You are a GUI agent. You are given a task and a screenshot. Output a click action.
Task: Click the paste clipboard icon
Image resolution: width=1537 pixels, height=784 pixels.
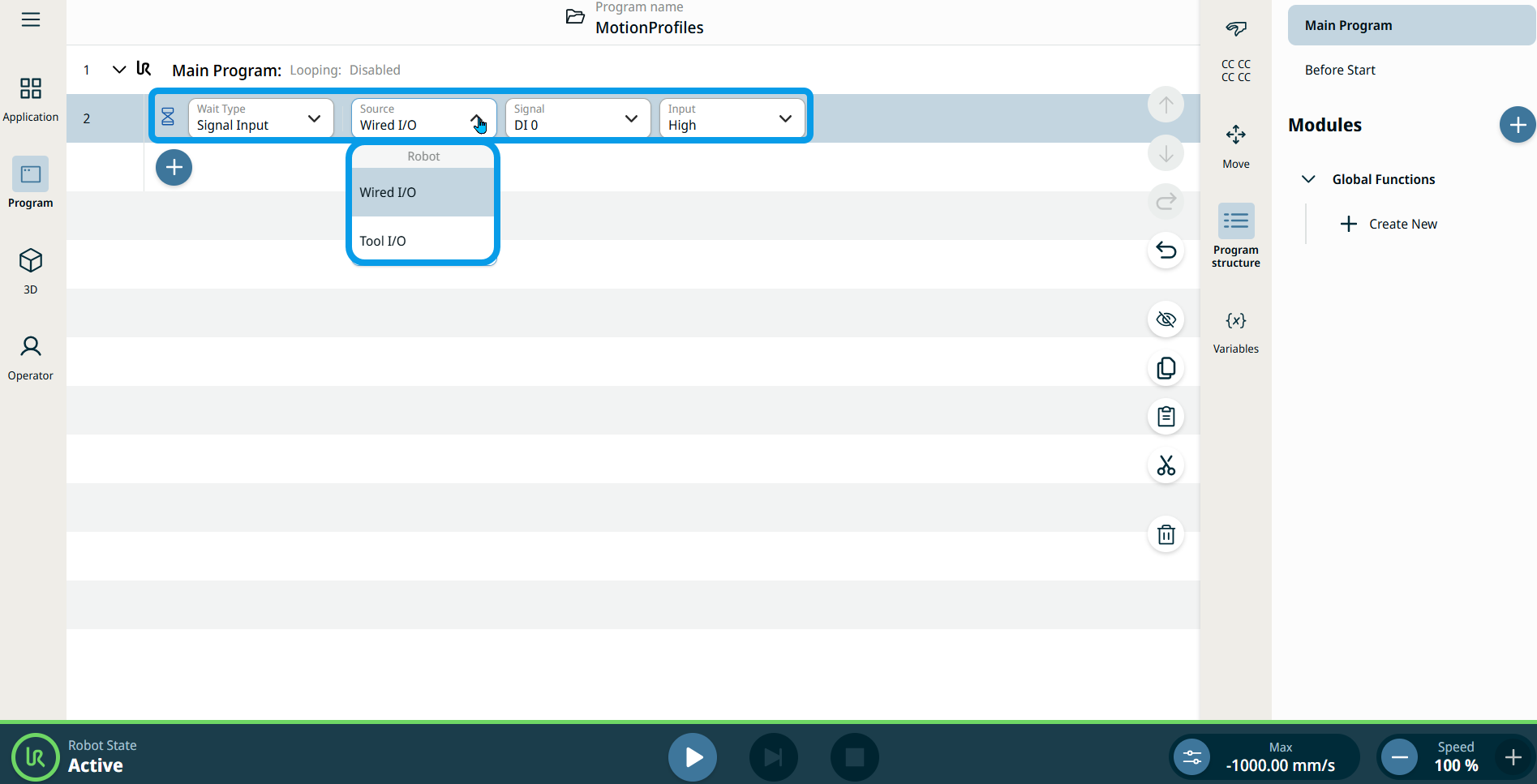pyautogui.click(x=1166, y=417)
